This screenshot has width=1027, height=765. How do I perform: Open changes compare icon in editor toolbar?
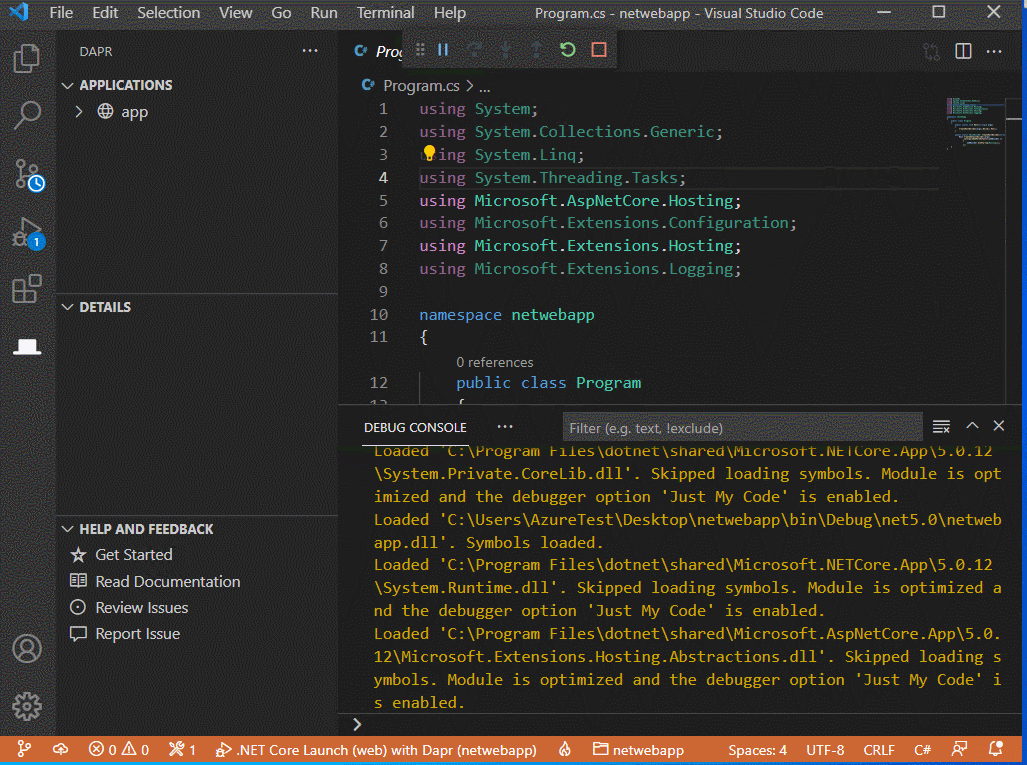931,51
